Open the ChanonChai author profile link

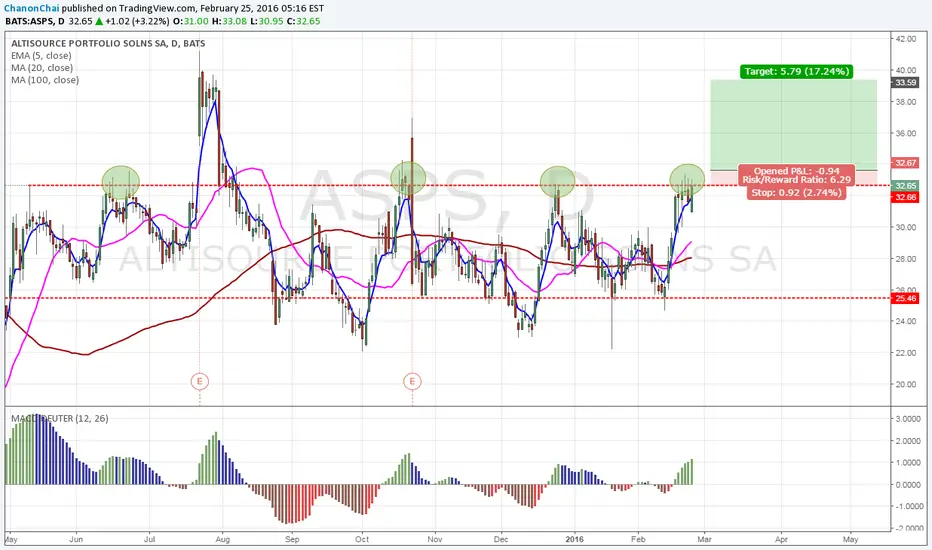tap(32, 8)
